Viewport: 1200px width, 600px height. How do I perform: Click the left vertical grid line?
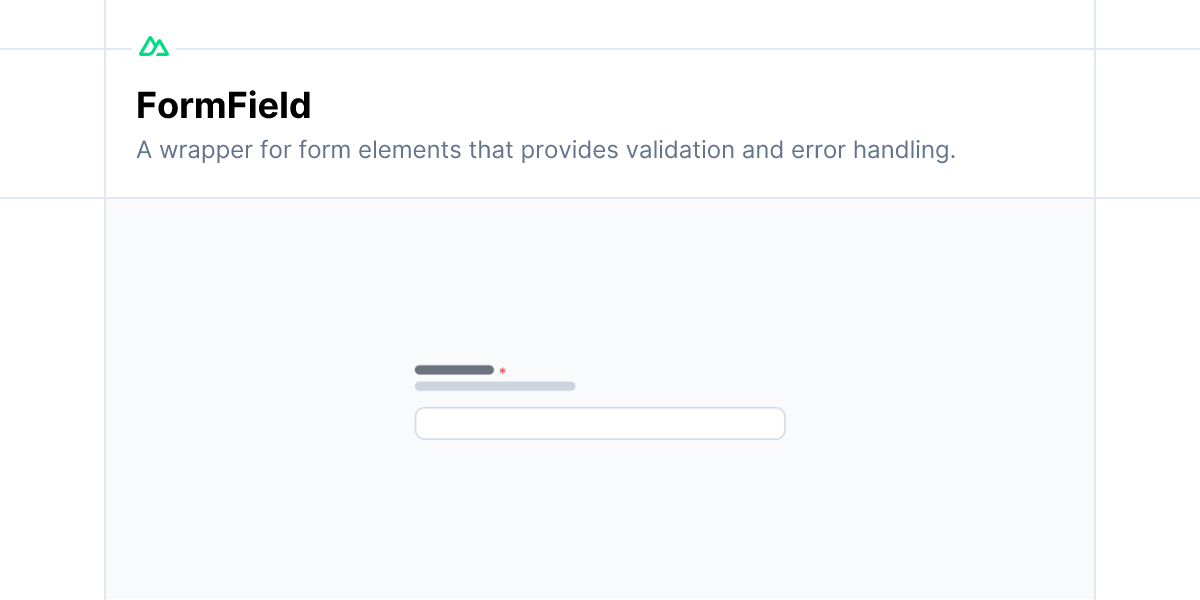tap(105, 300)
